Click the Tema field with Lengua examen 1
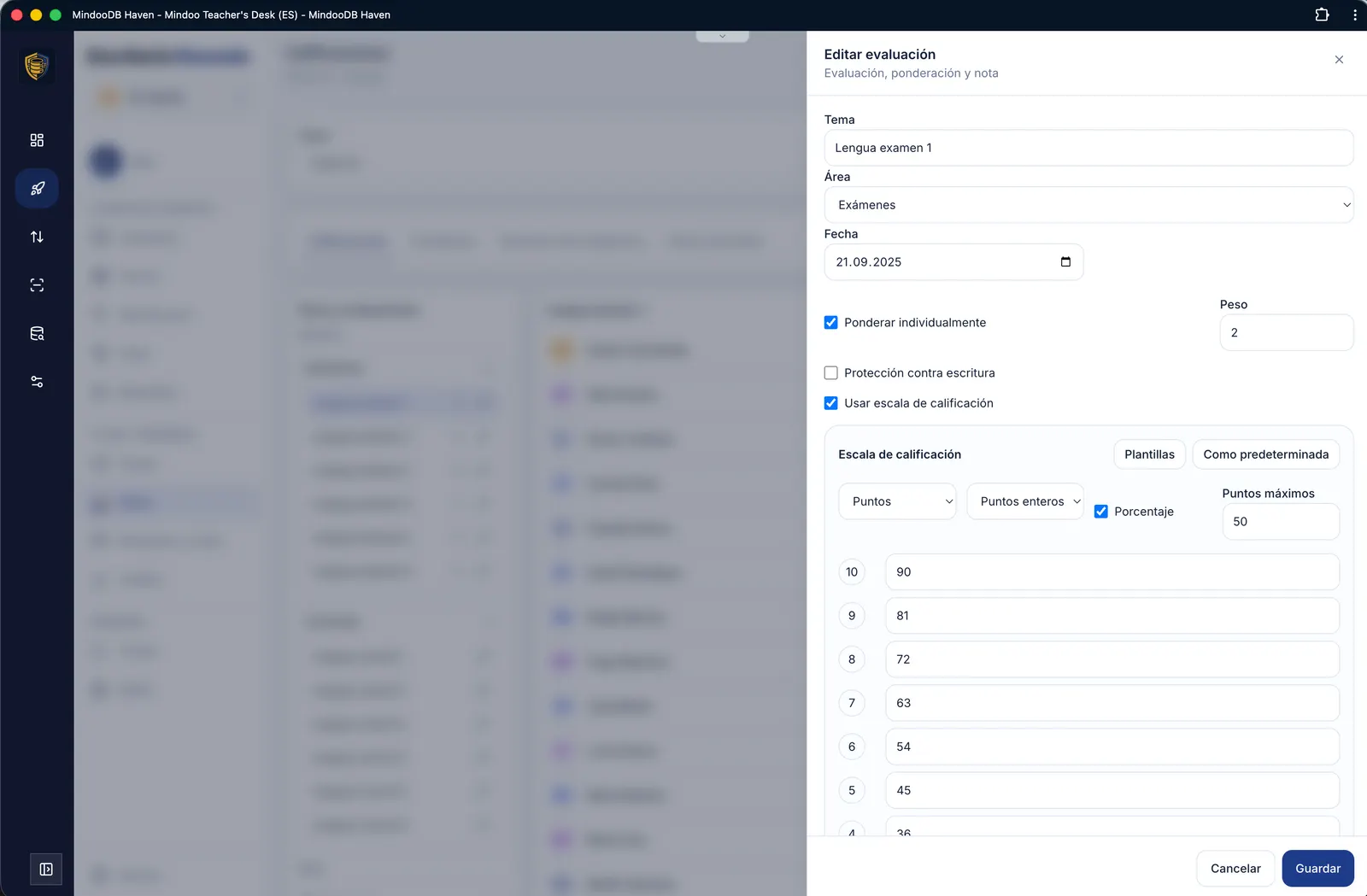The height and width of the screenshot is (896, 1367). 1088,148
